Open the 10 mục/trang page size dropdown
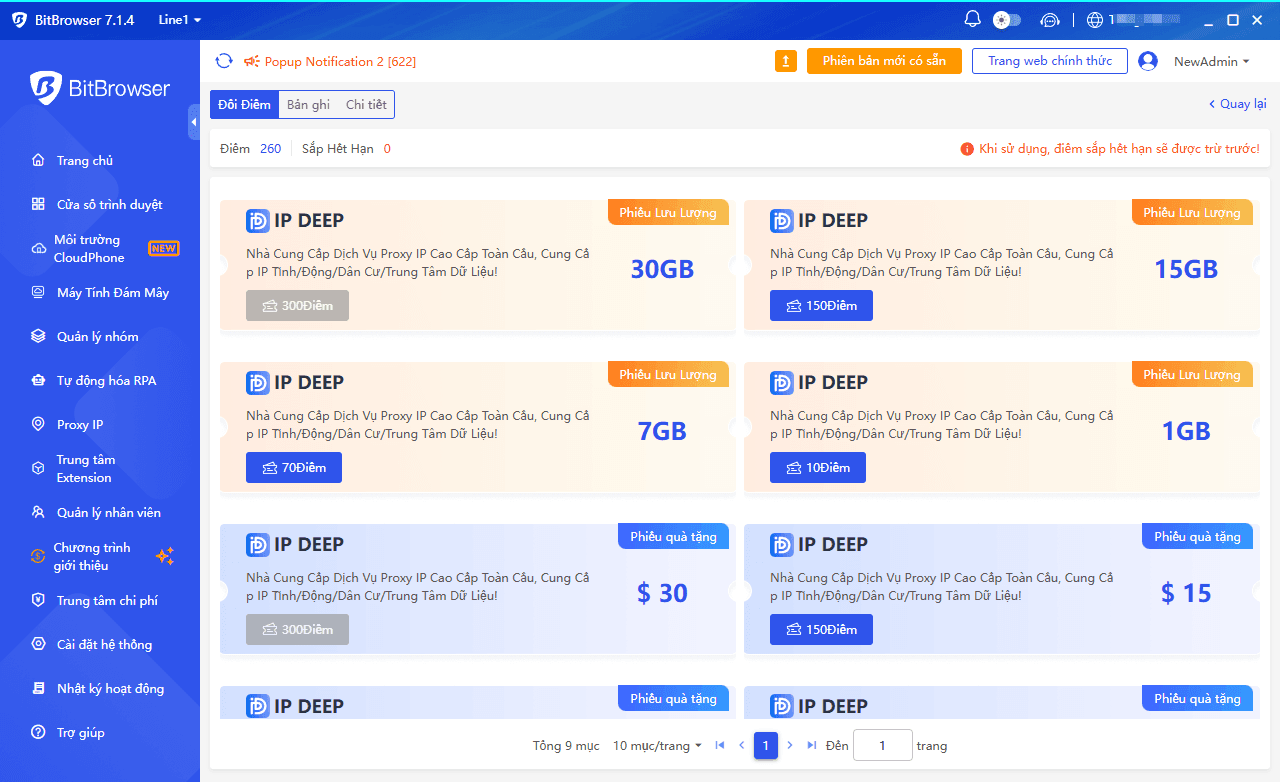 click(x=657, y=746)
